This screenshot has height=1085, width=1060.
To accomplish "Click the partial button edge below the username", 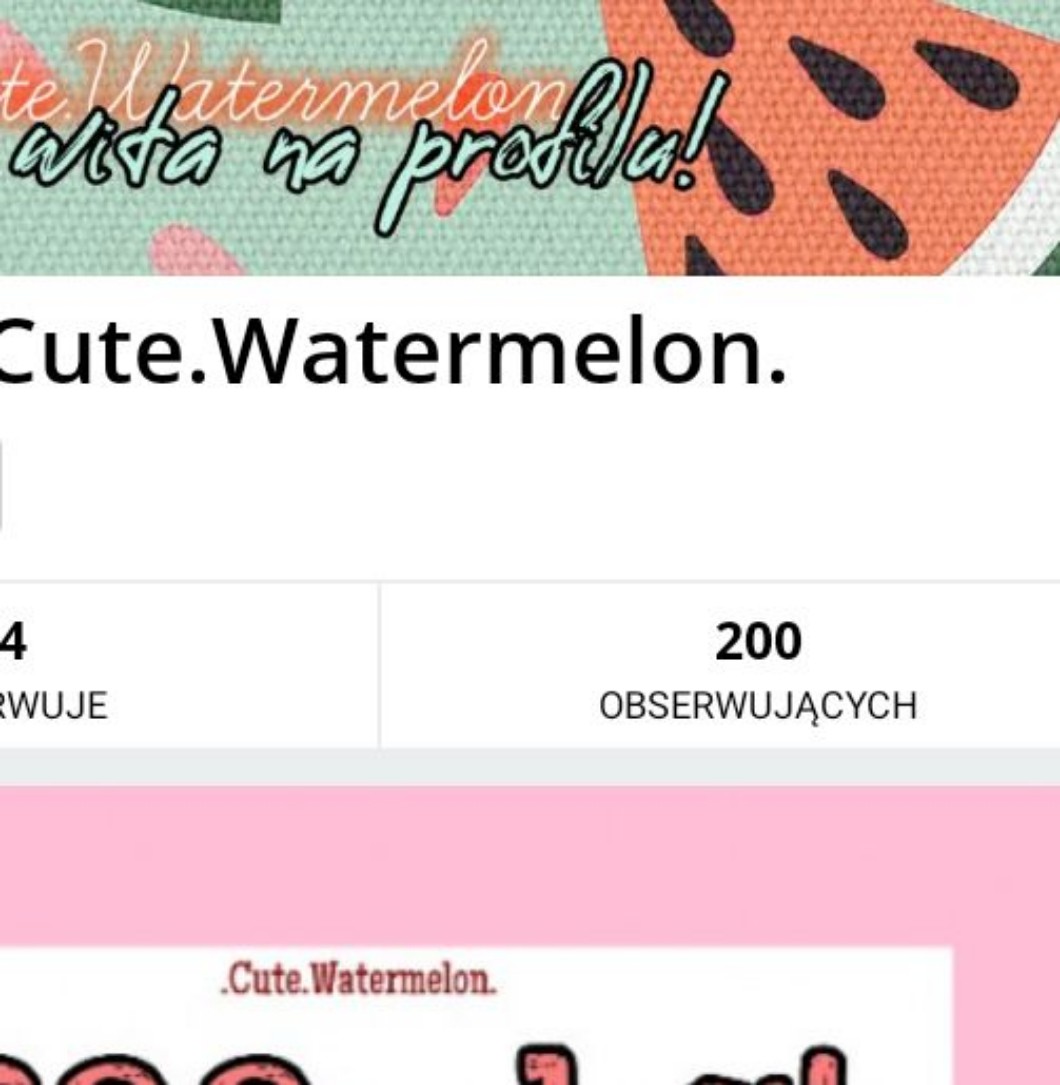I will coord(1,484).
